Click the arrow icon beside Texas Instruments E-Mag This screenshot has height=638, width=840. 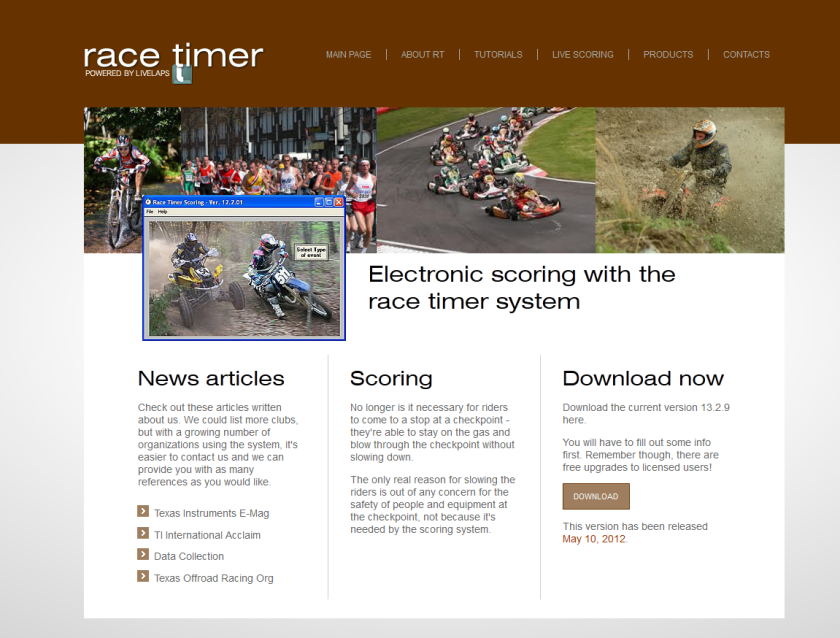(x=142, y=511)
